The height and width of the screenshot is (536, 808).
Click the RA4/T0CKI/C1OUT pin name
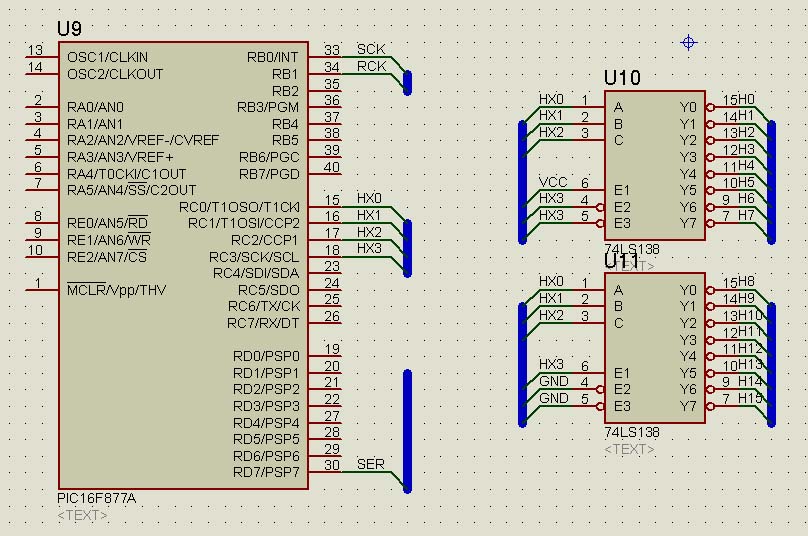tap(126, 174)
